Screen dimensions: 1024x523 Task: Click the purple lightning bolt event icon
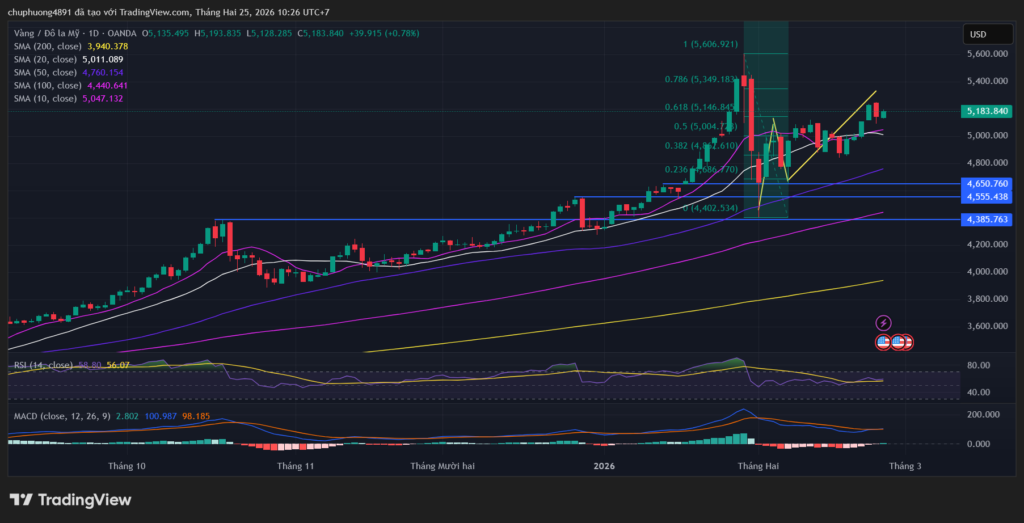(x=883, y=322)
